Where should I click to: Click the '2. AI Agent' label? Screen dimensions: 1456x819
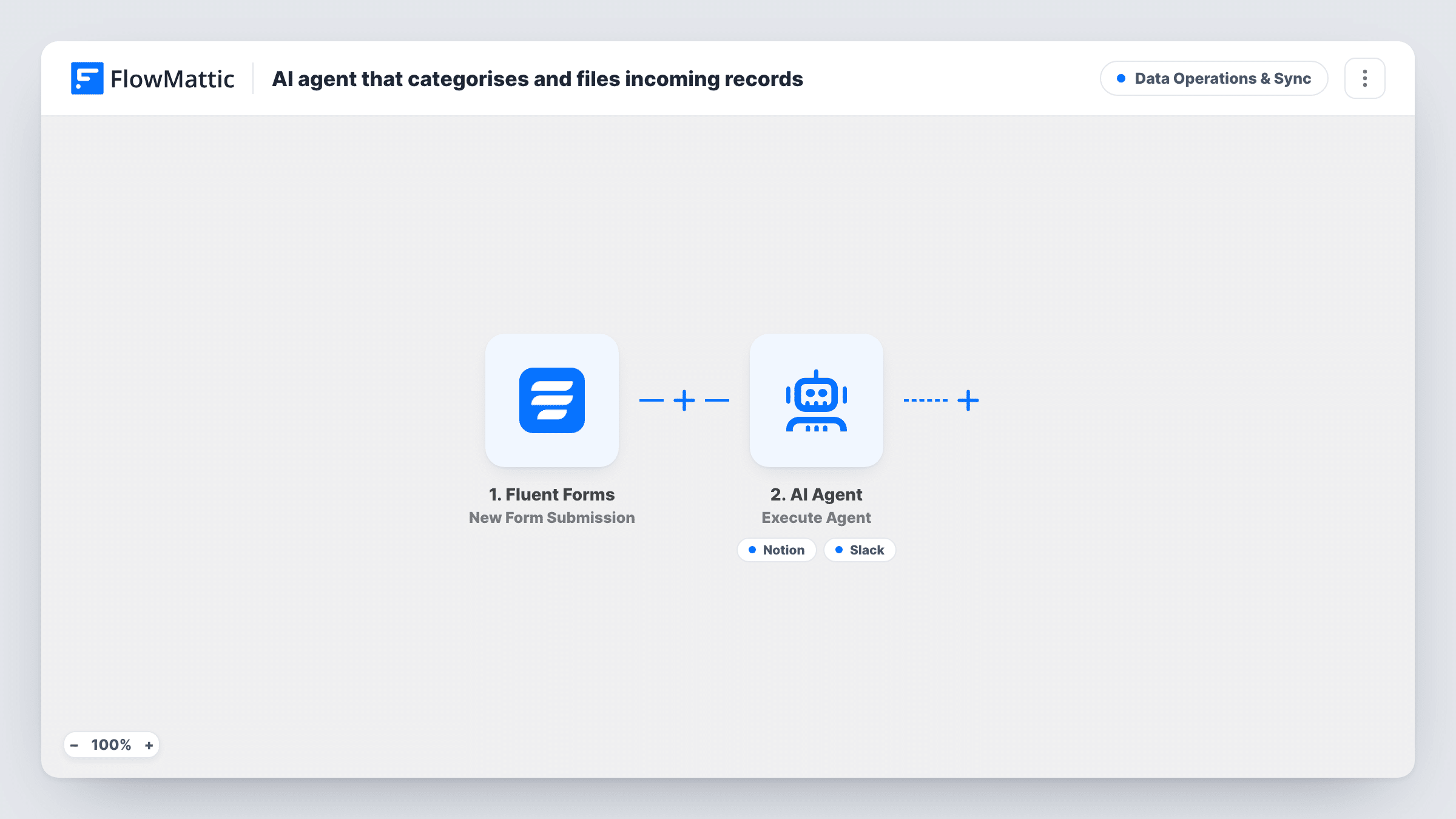[x=816, y=494]
